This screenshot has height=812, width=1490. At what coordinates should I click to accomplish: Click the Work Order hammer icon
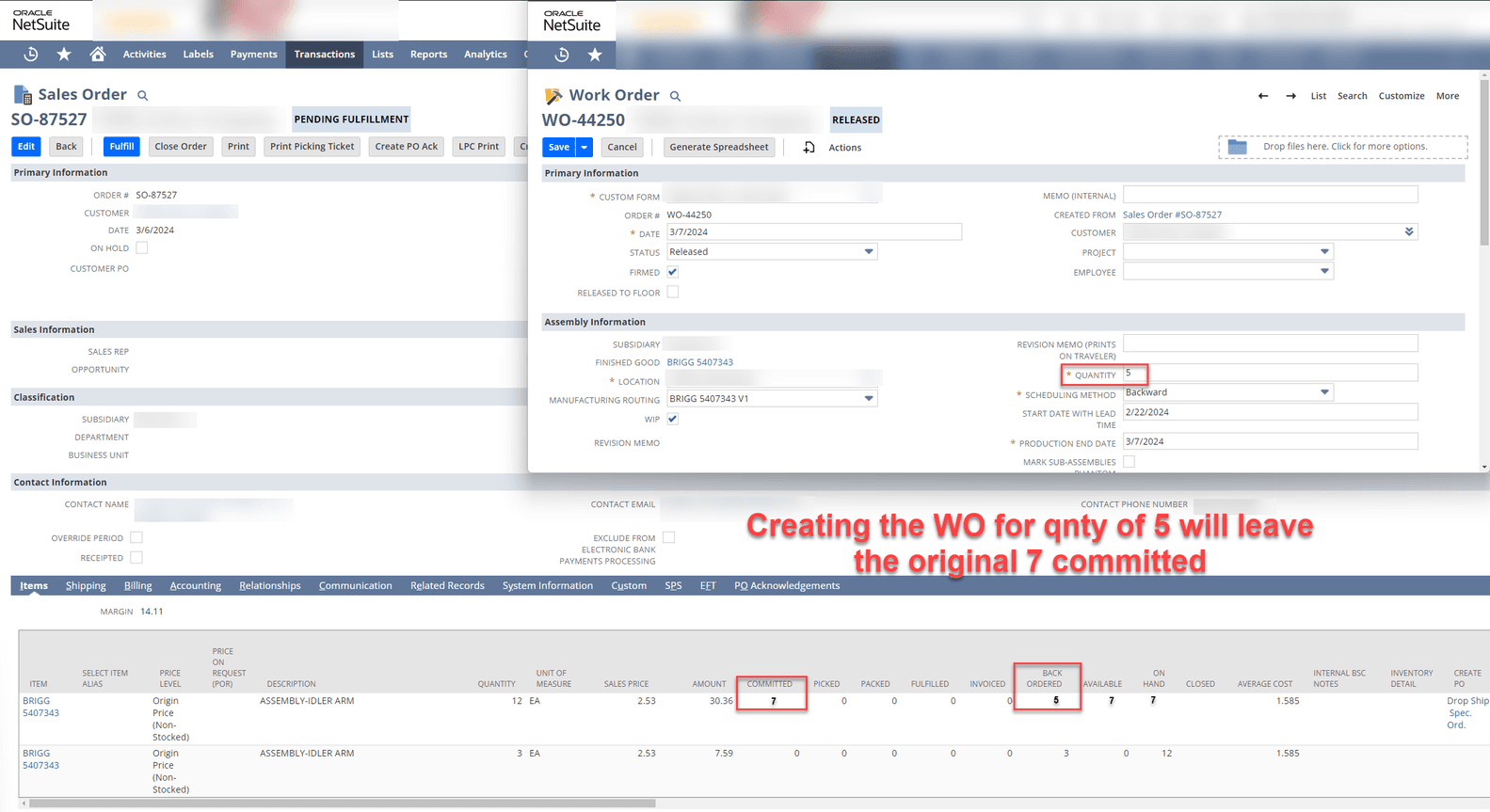553,96
